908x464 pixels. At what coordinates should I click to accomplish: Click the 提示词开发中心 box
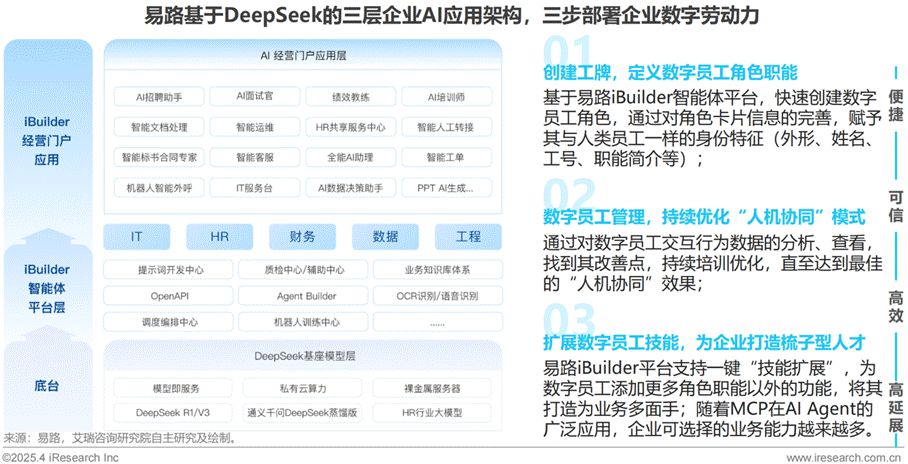[169, 269]
